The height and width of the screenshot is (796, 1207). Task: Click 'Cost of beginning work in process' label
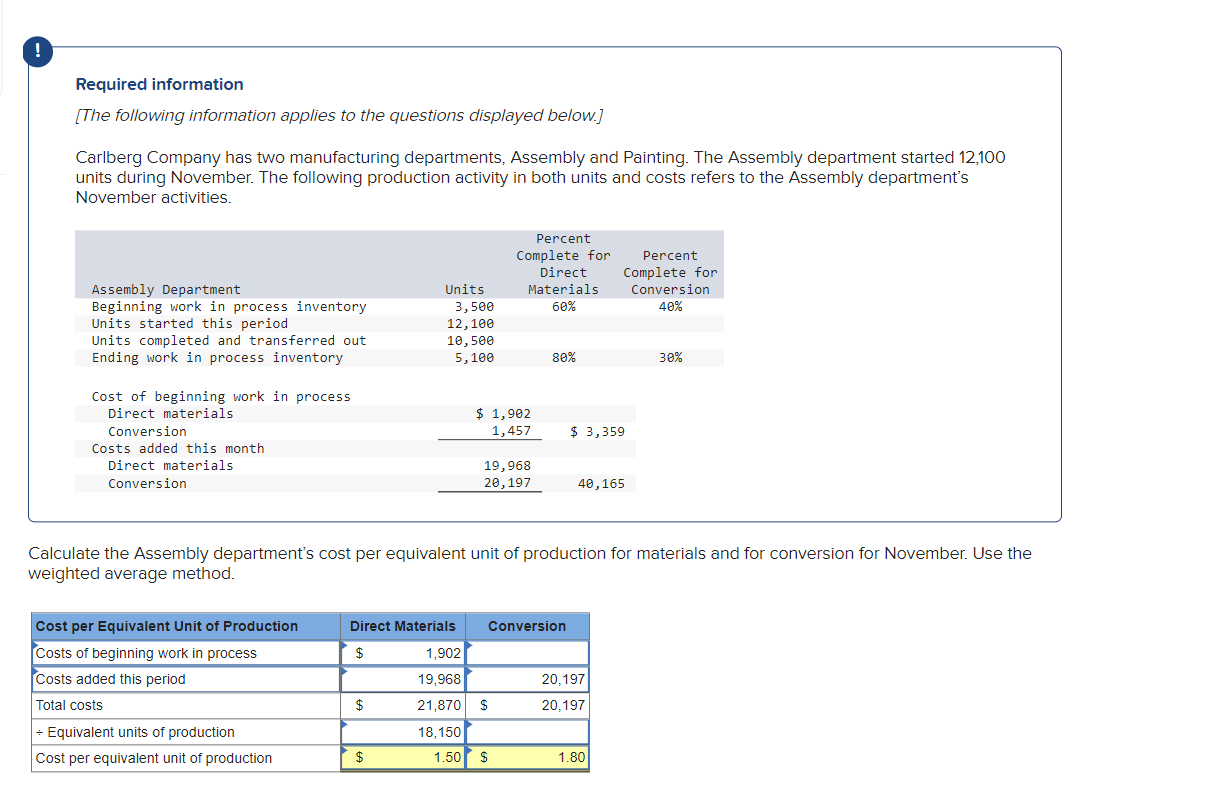221,396
